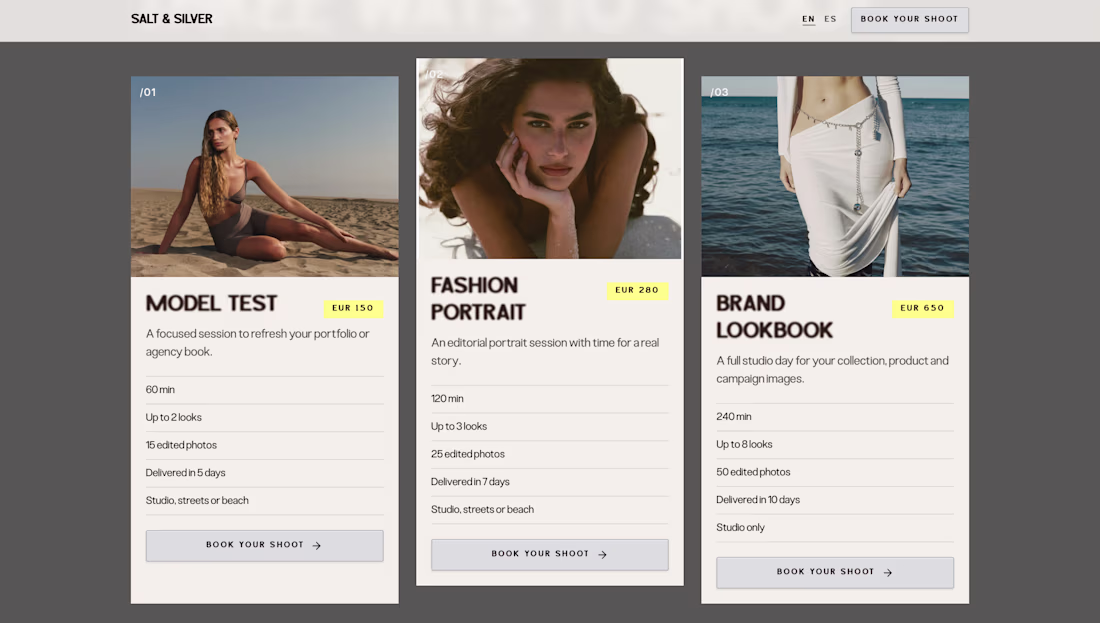Select the Fashion Portrait heading
This screenshot has height=623, width=1100.
[478, 298]
